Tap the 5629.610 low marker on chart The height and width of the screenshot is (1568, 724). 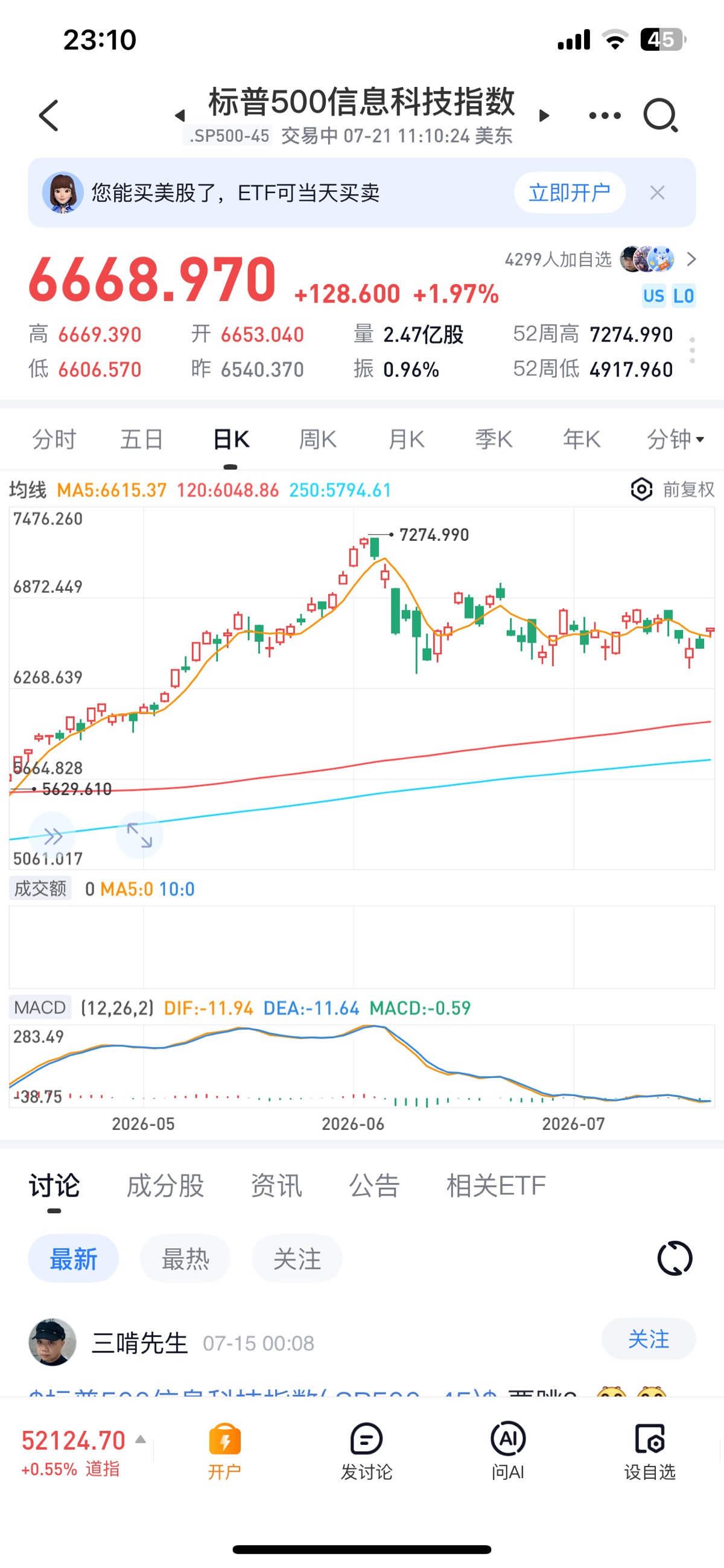(77, 789)
